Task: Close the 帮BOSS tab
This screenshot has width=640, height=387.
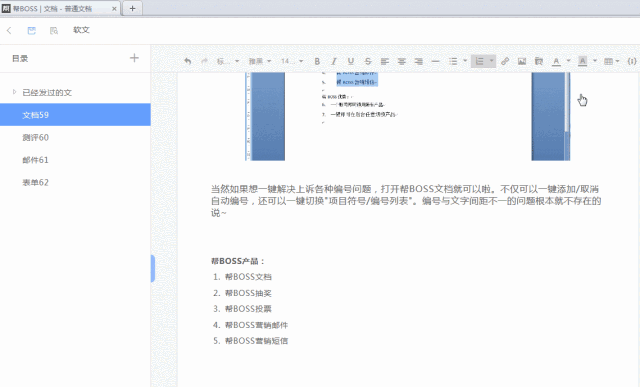Action: [x=114, y=9]
